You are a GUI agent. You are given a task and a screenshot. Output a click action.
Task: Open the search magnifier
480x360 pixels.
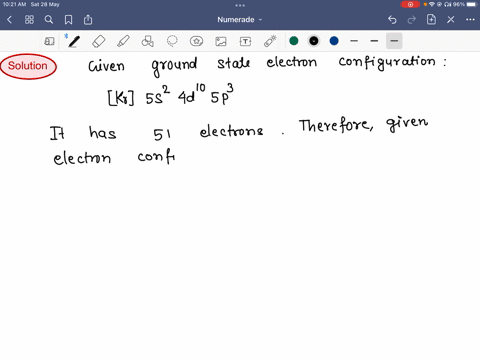pyautogui.click(x=49, y=20)
